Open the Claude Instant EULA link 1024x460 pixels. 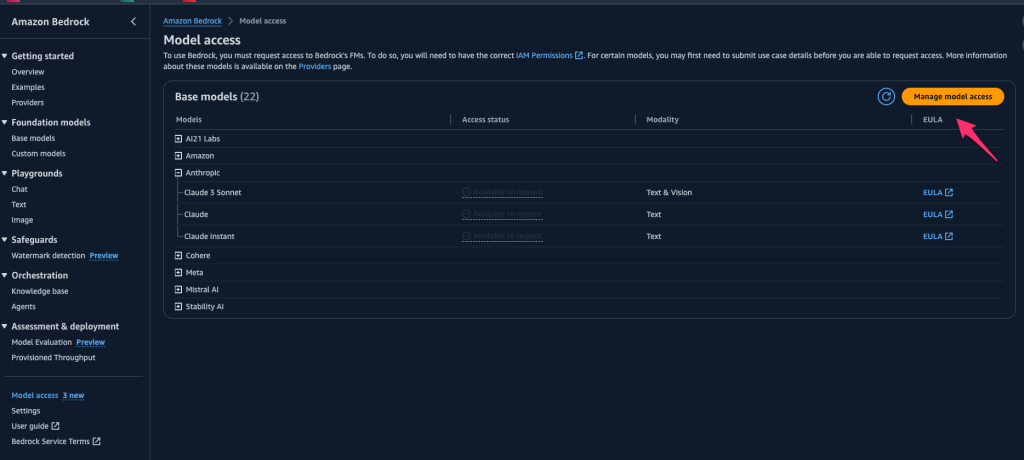pyautogui.click(x=938, y=237)
